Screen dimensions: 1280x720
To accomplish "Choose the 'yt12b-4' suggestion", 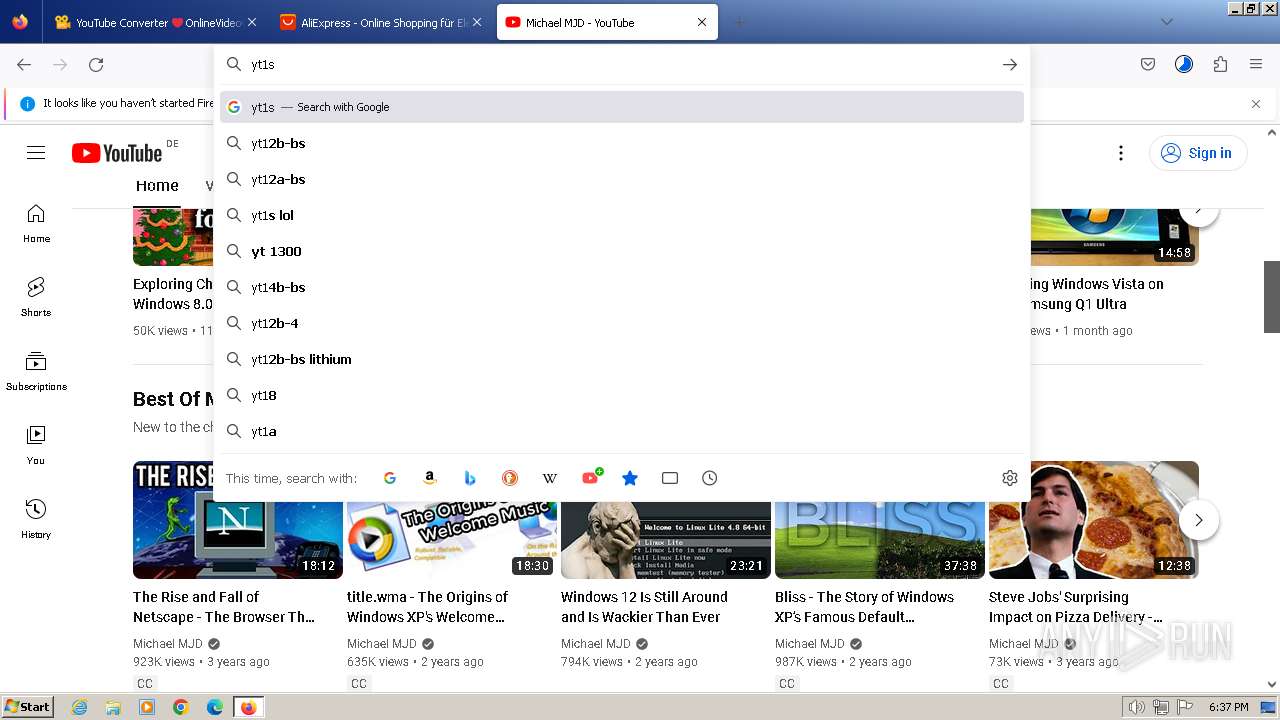I will 622,323.
